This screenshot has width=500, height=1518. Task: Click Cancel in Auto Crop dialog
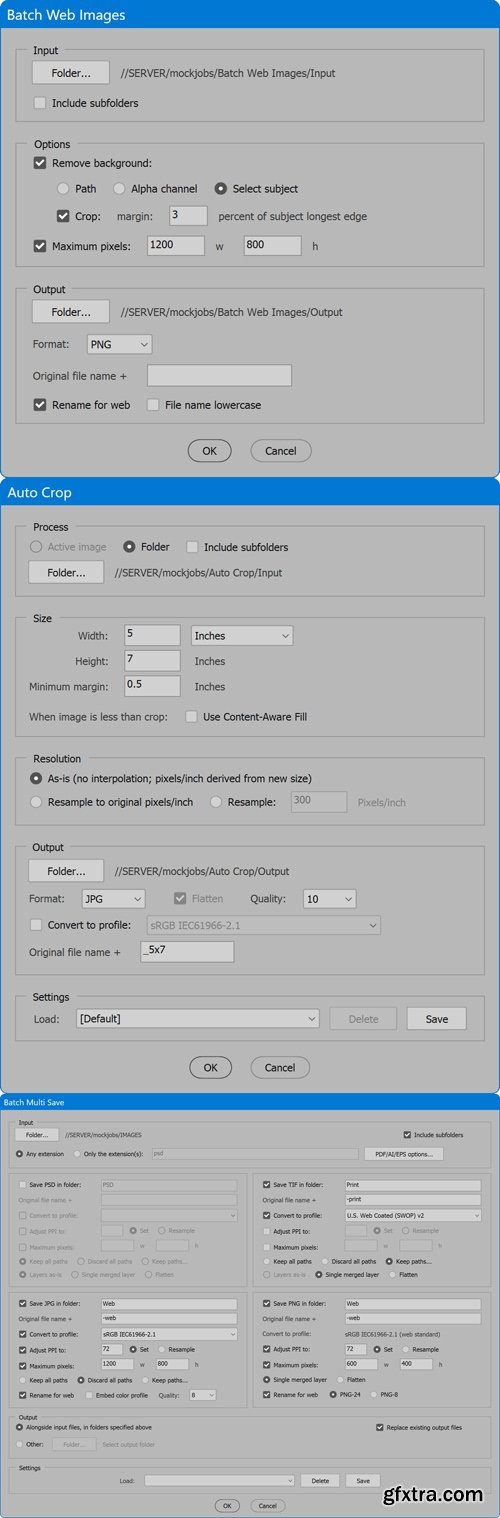(x=280, y=1067)
